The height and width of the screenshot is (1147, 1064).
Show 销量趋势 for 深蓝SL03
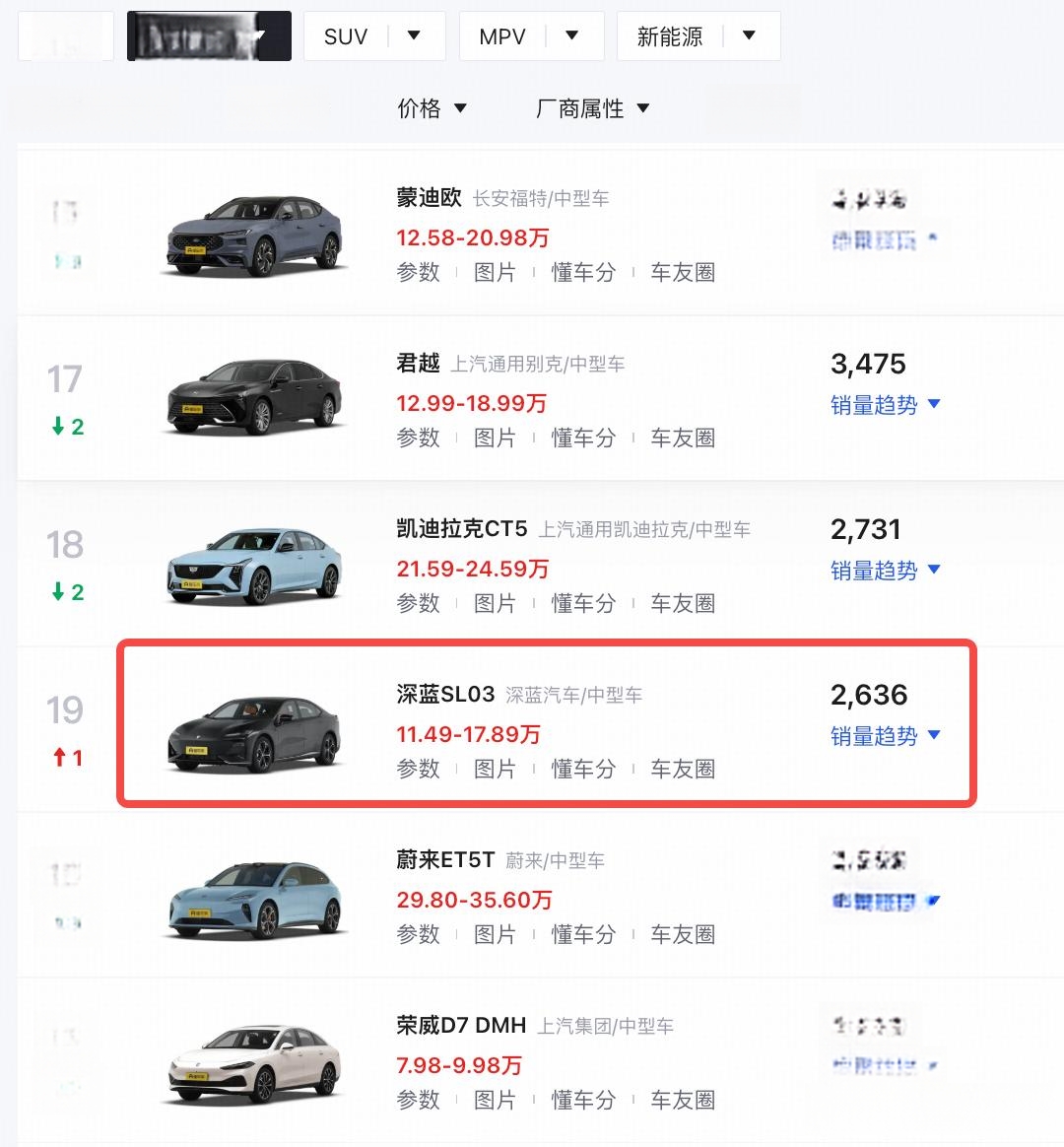click(885, 735)
